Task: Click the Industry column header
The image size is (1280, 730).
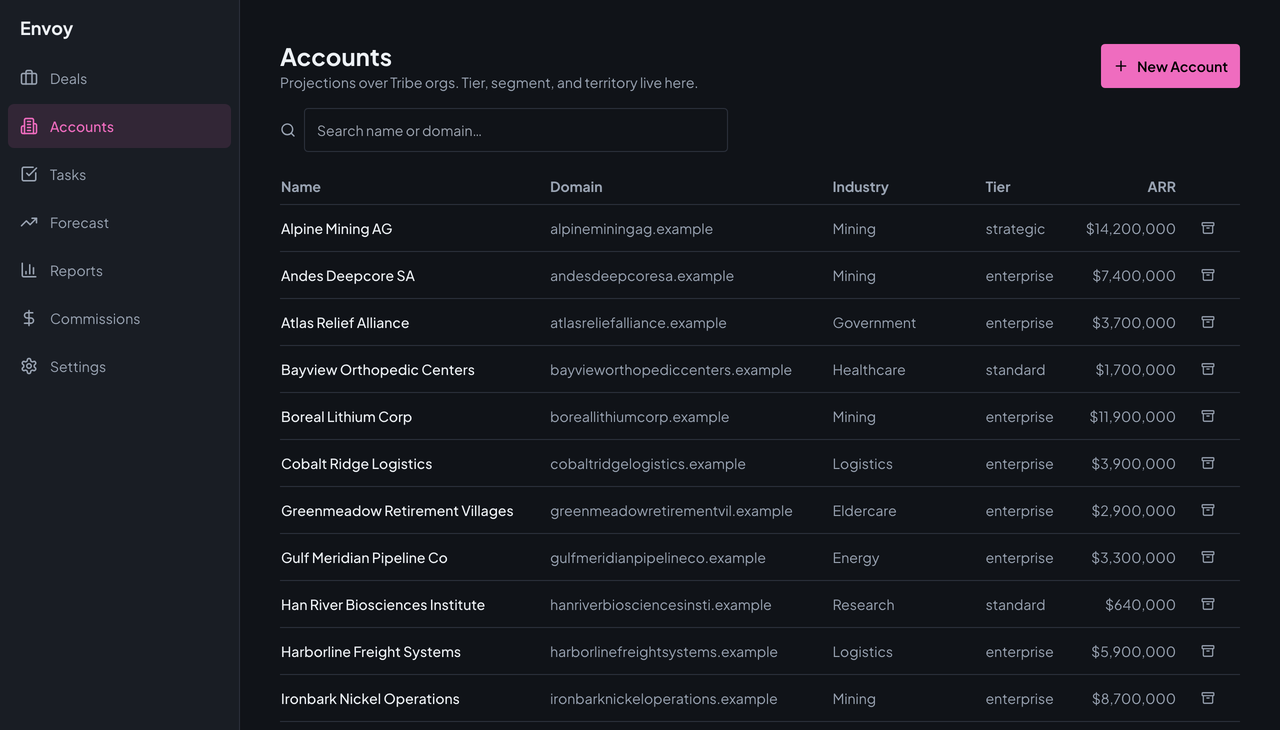Action: pyautogui.click(x=860, y=187)
